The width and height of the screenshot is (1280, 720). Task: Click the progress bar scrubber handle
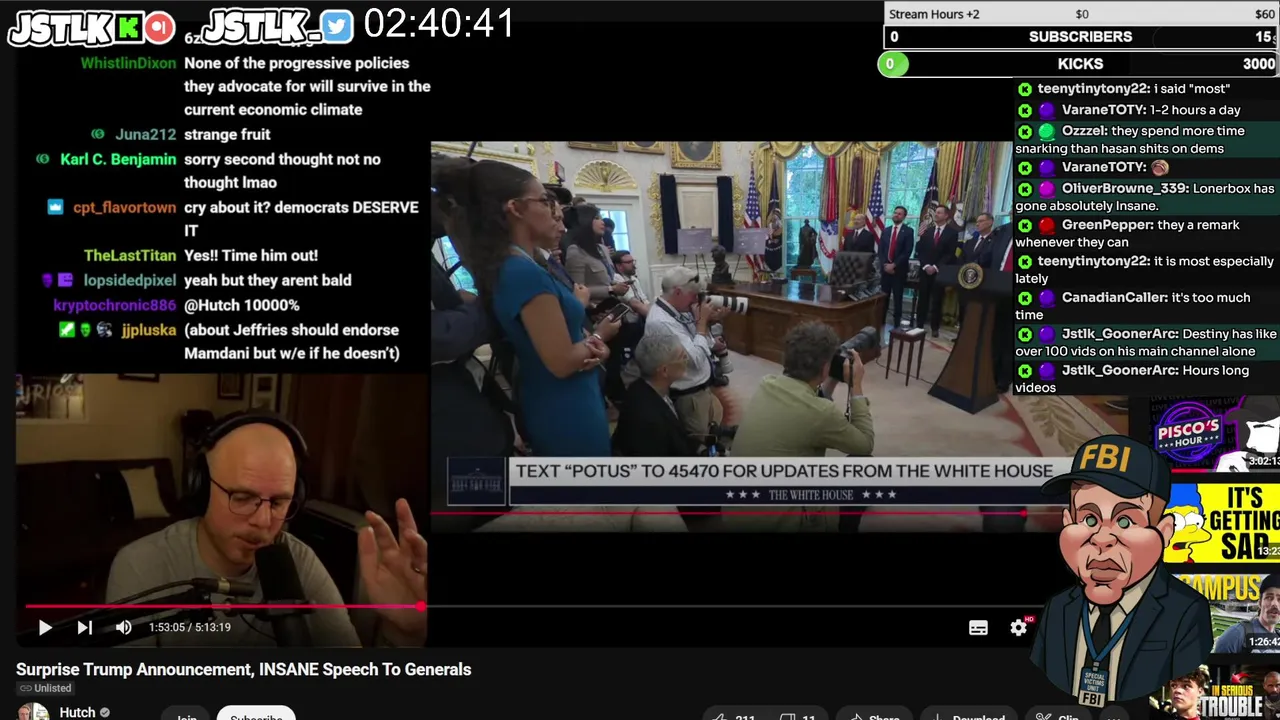421,606
